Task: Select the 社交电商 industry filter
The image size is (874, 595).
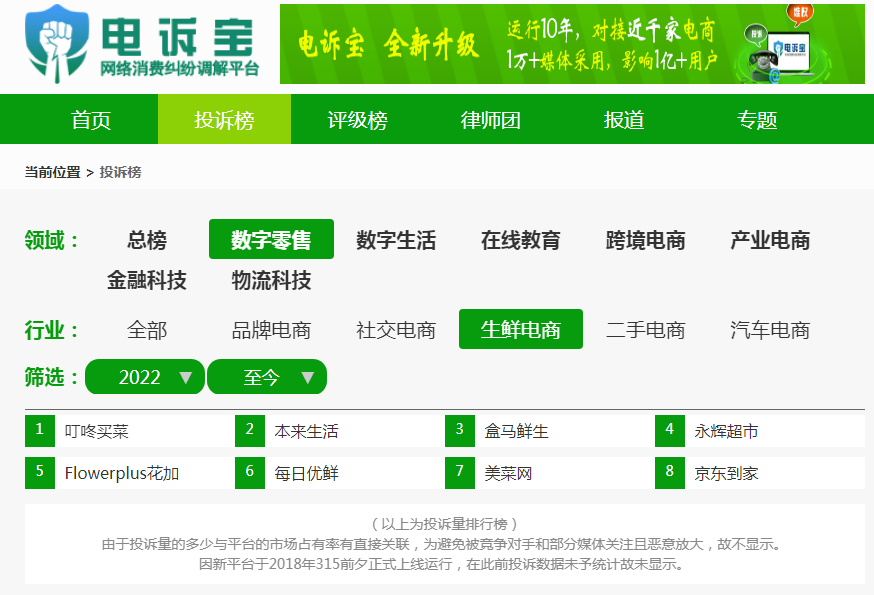Action: (396, 330)
